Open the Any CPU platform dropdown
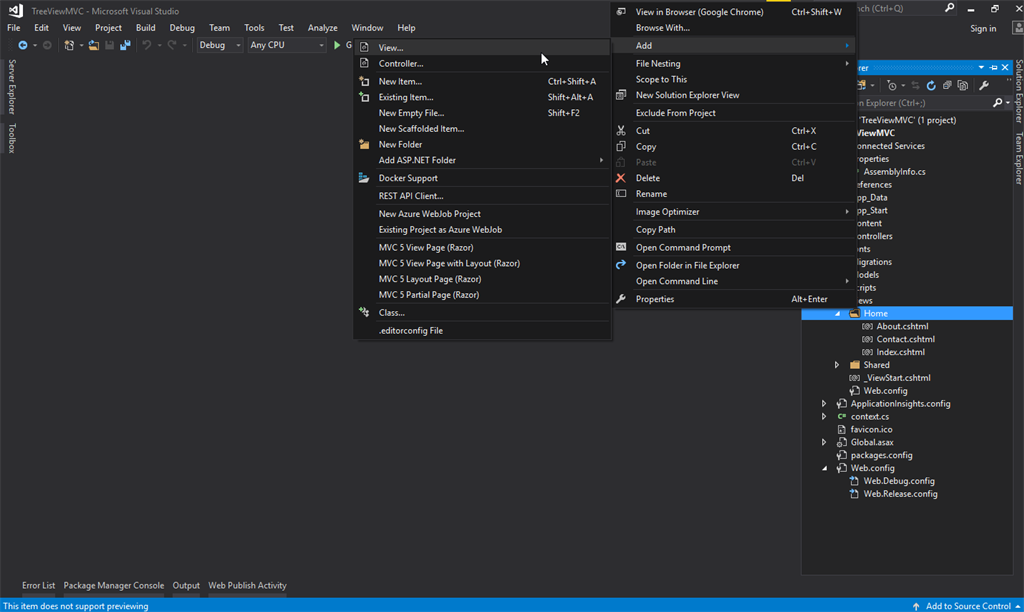Screen dimensions: 1024x612 [x=286, y=45]
